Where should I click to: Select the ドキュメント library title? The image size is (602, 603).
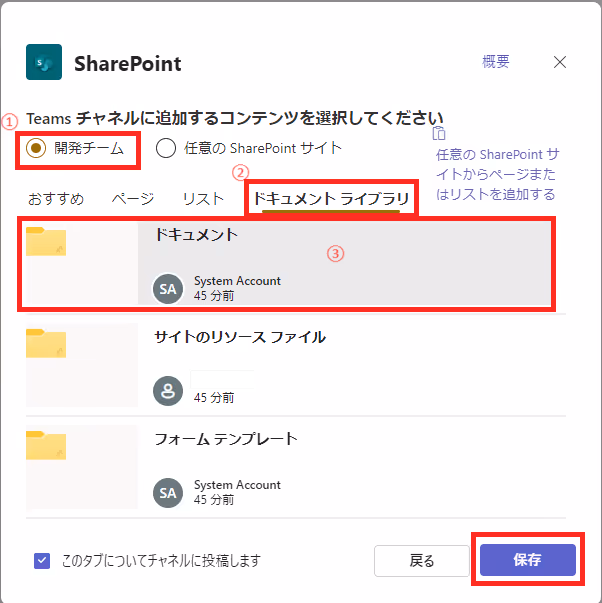click(x=196, y=235)
